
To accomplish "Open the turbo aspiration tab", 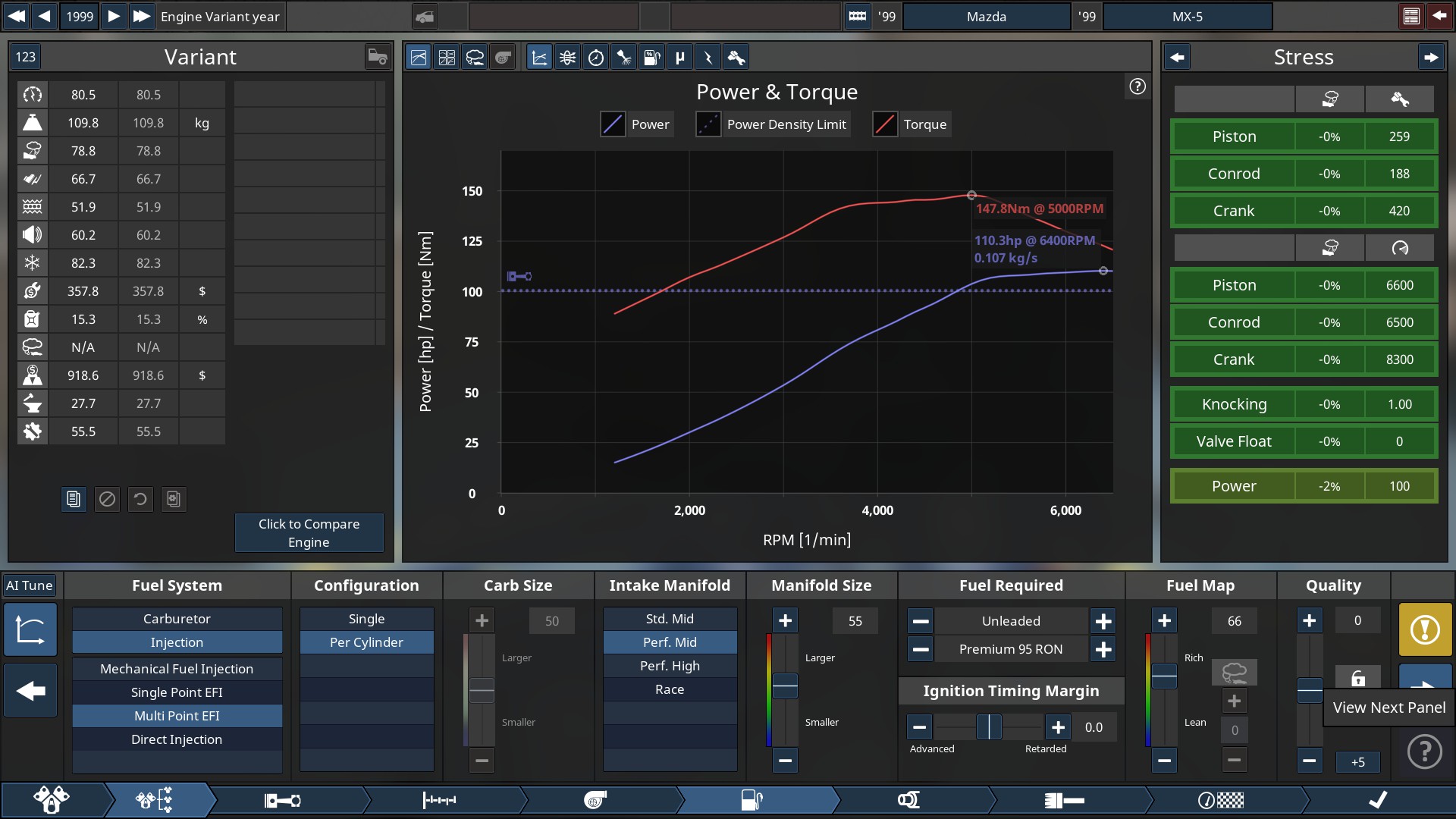I will [595, 800].
